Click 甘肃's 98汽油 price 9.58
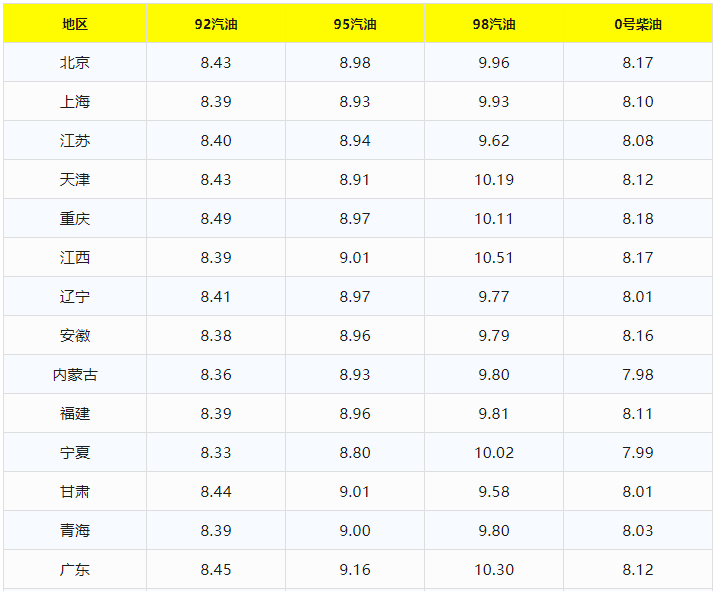 pos(494,492)
